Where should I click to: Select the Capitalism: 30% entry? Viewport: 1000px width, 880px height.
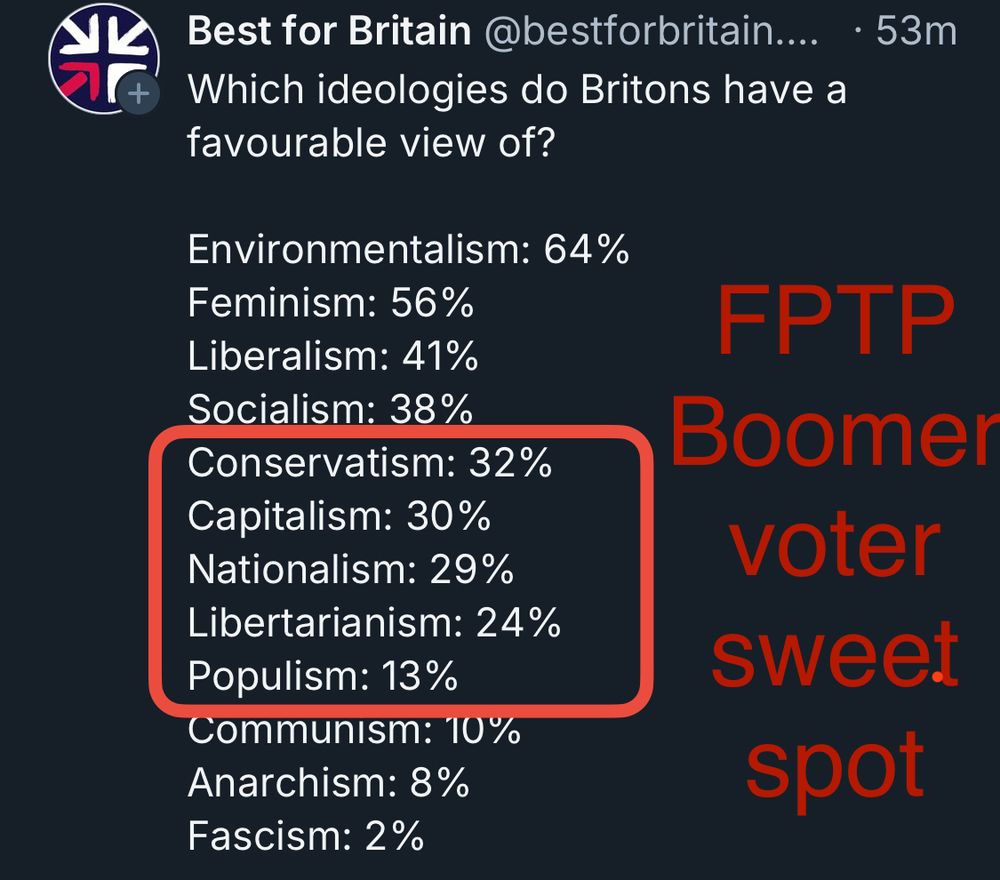tap(339, 516)
